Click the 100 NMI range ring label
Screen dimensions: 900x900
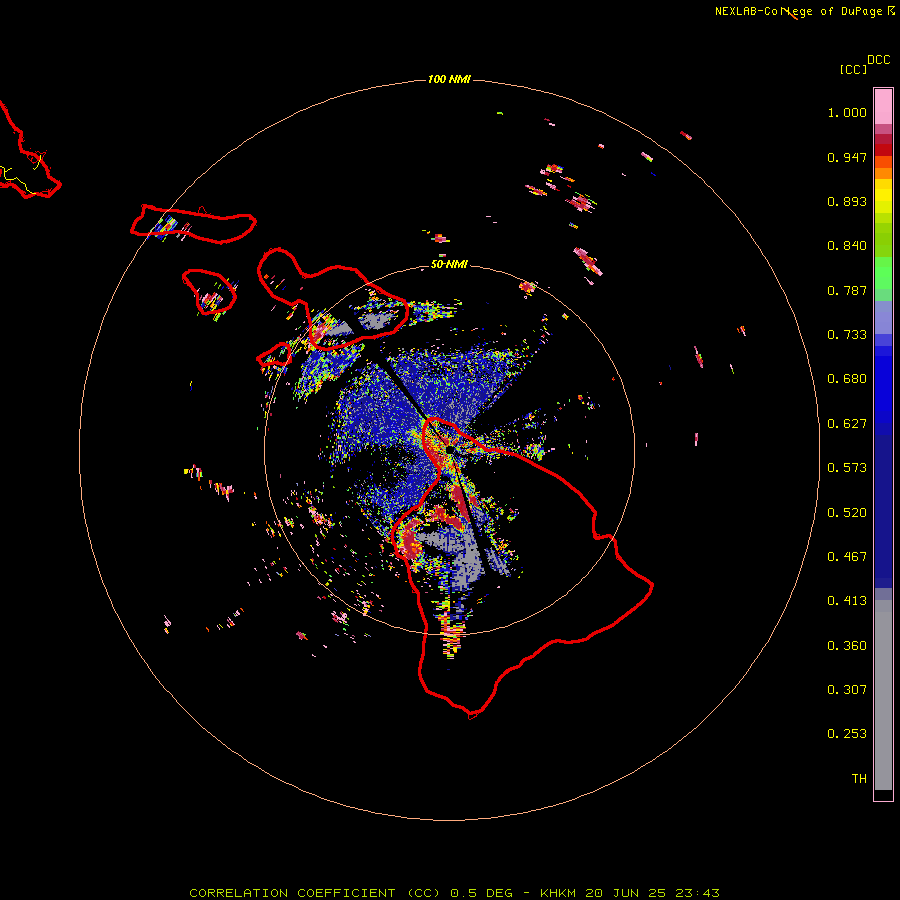449,79
